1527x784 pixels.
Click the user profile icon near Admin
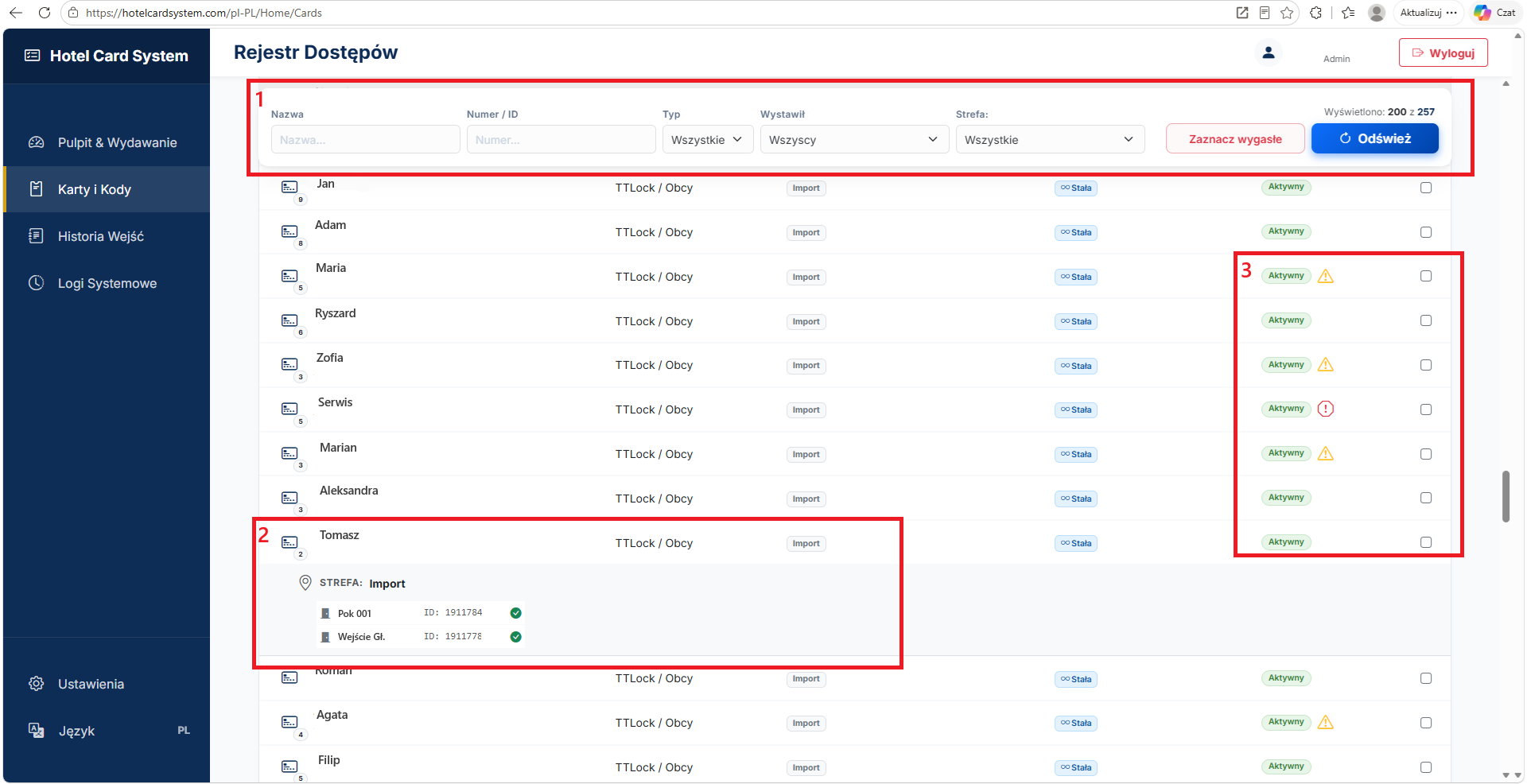coord(1269,52)
